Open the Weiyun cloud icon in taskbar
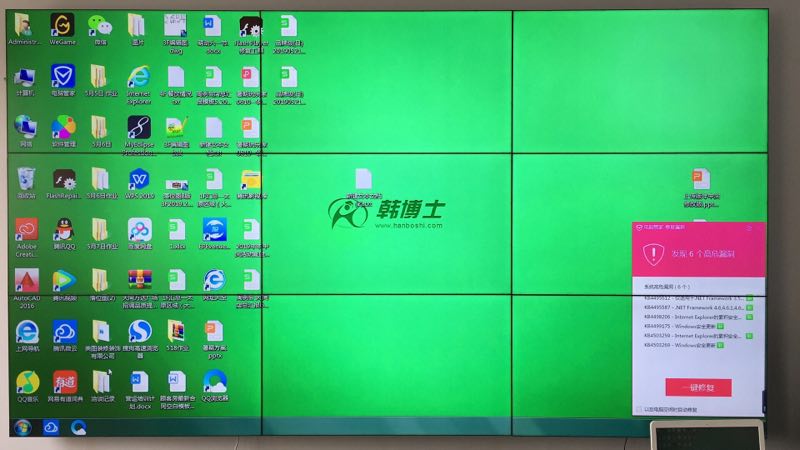The width and height of the screenshot is (800, 450). 51,427
